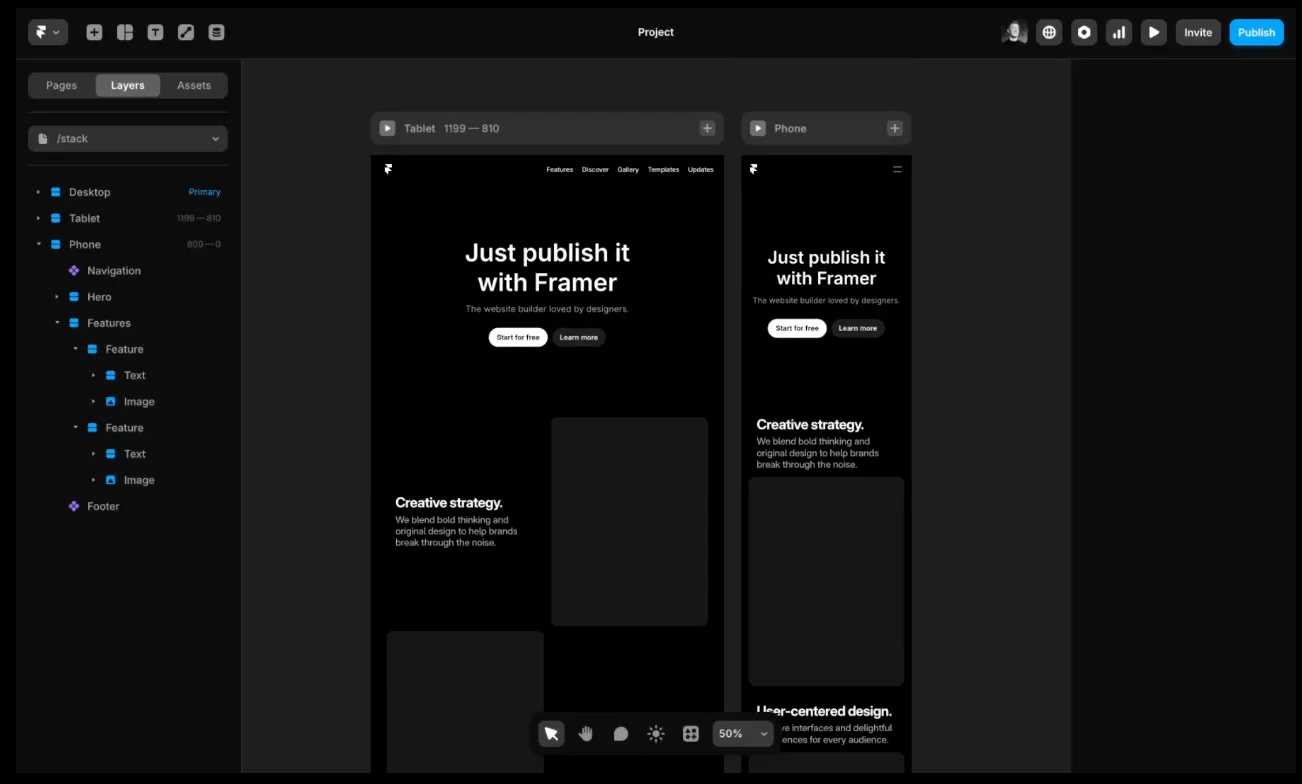The image size is (1302, 784).
Task: Open the zoom level 50% dropdown
Action: click(742, 733)
